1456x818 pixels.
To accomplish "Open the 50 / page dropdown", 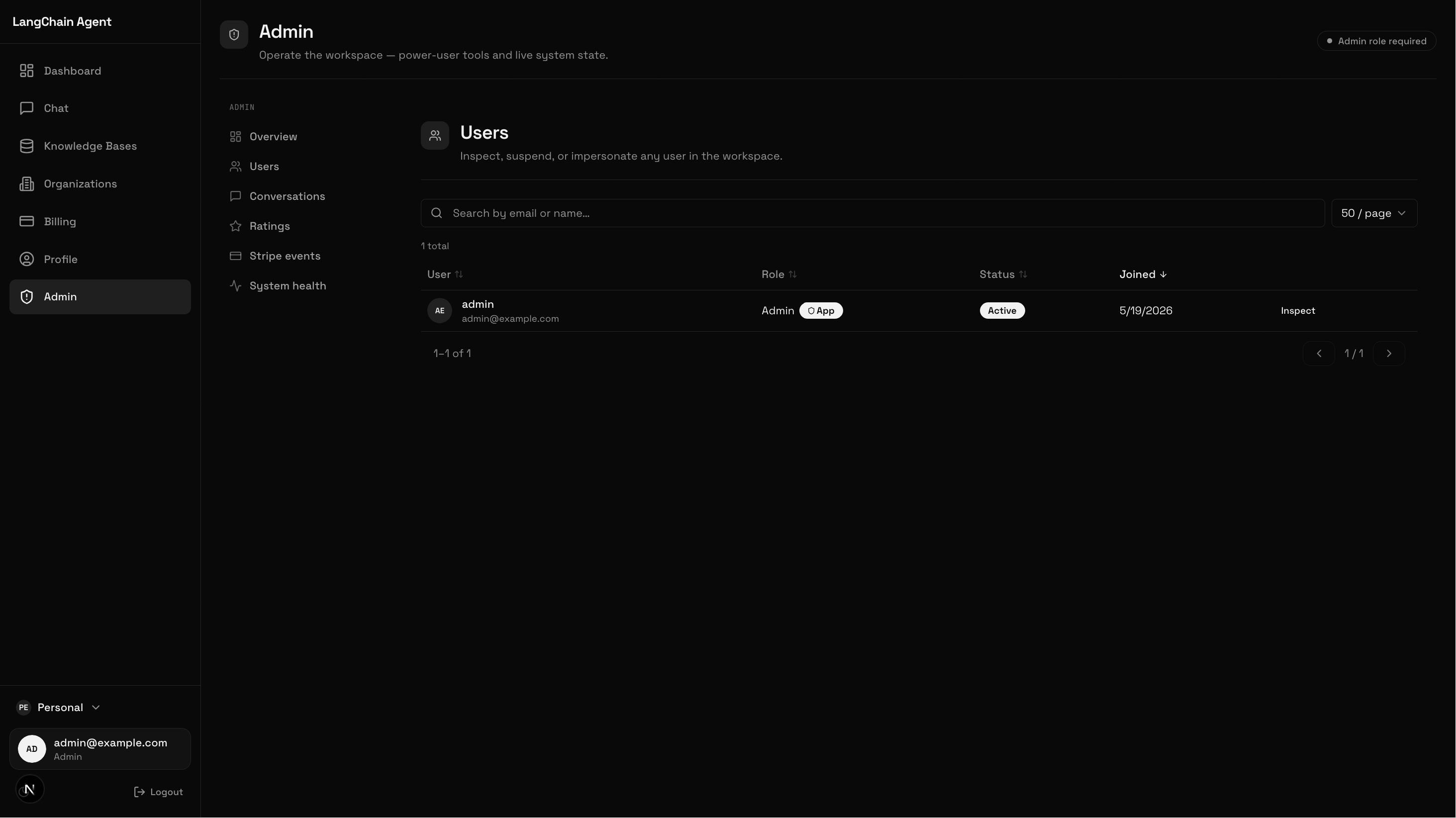I will pyautogui.click(x=1374, y=213).
